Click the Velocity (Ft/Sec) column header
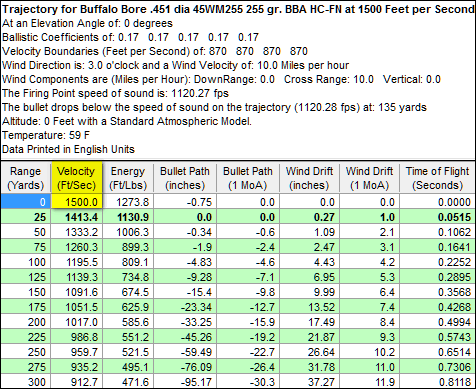Image resolution: width=476 pixels, height=389 pixels. [x=76, y=178]
